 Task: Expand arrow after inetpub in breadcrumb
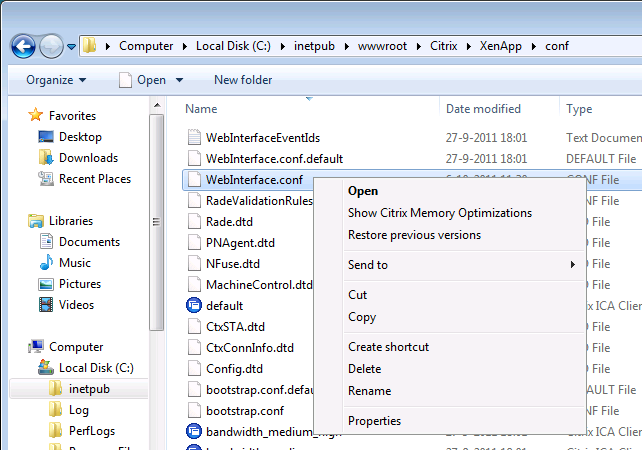[x=346, y=46]
